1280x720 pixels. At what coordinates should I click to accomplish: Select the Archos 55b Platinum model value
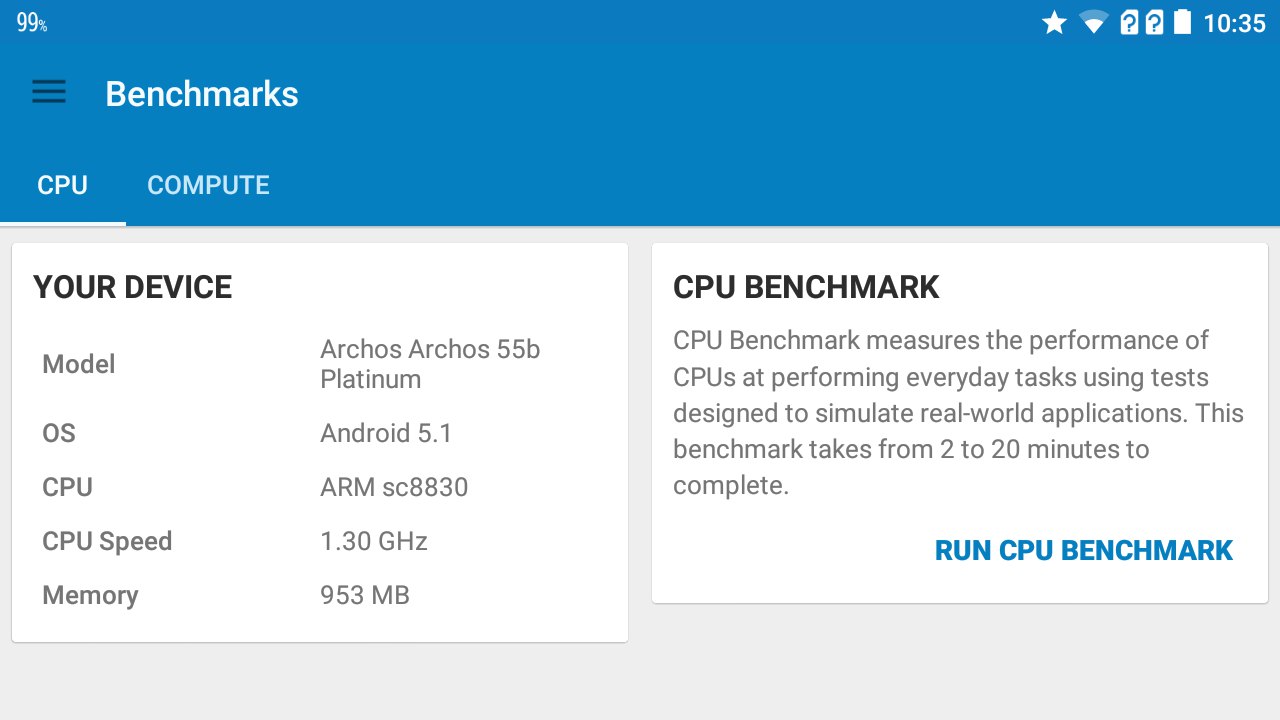(430, 364)
